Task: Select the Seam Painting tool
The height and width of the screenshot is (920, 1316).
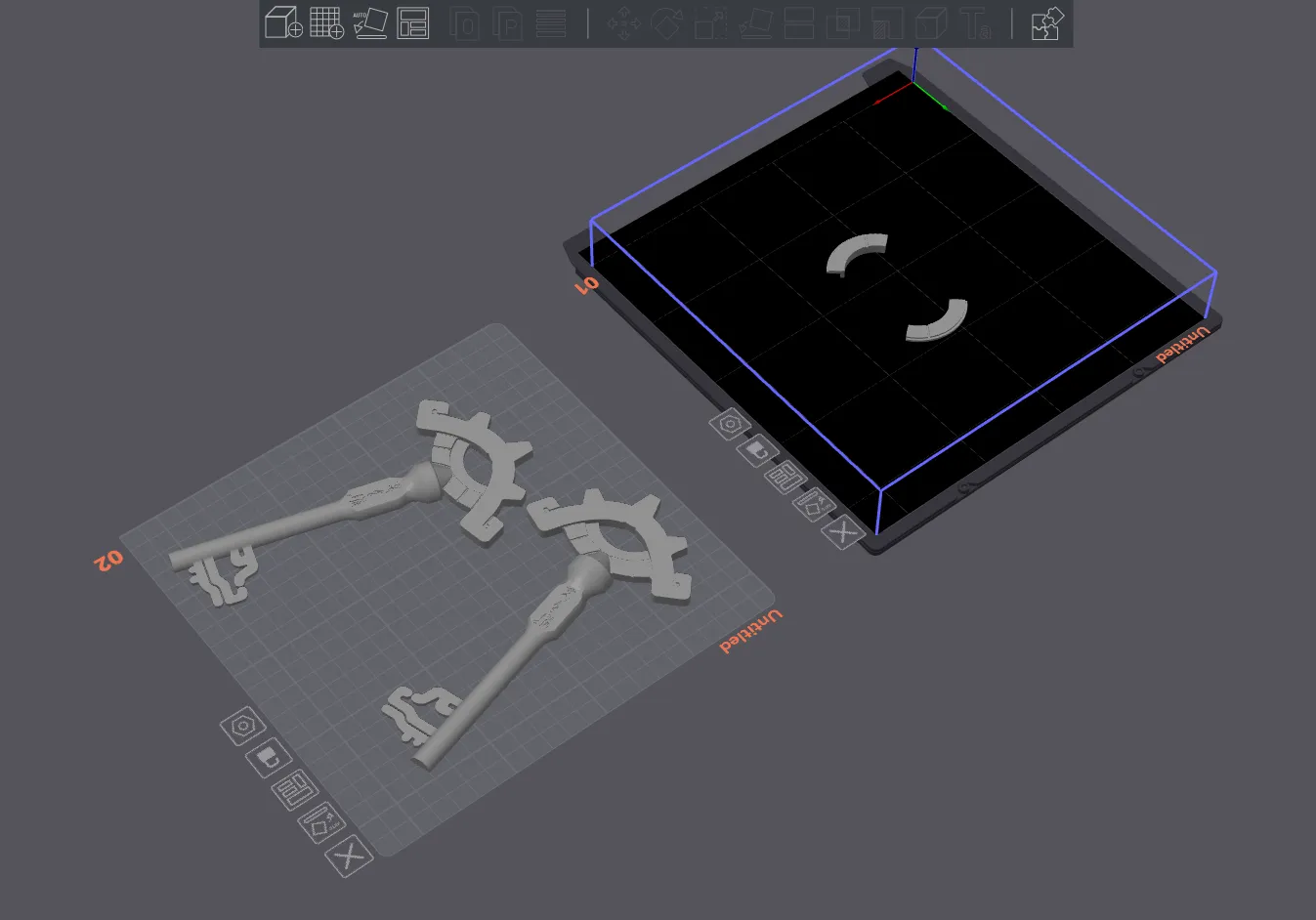Action: (931, 22)
